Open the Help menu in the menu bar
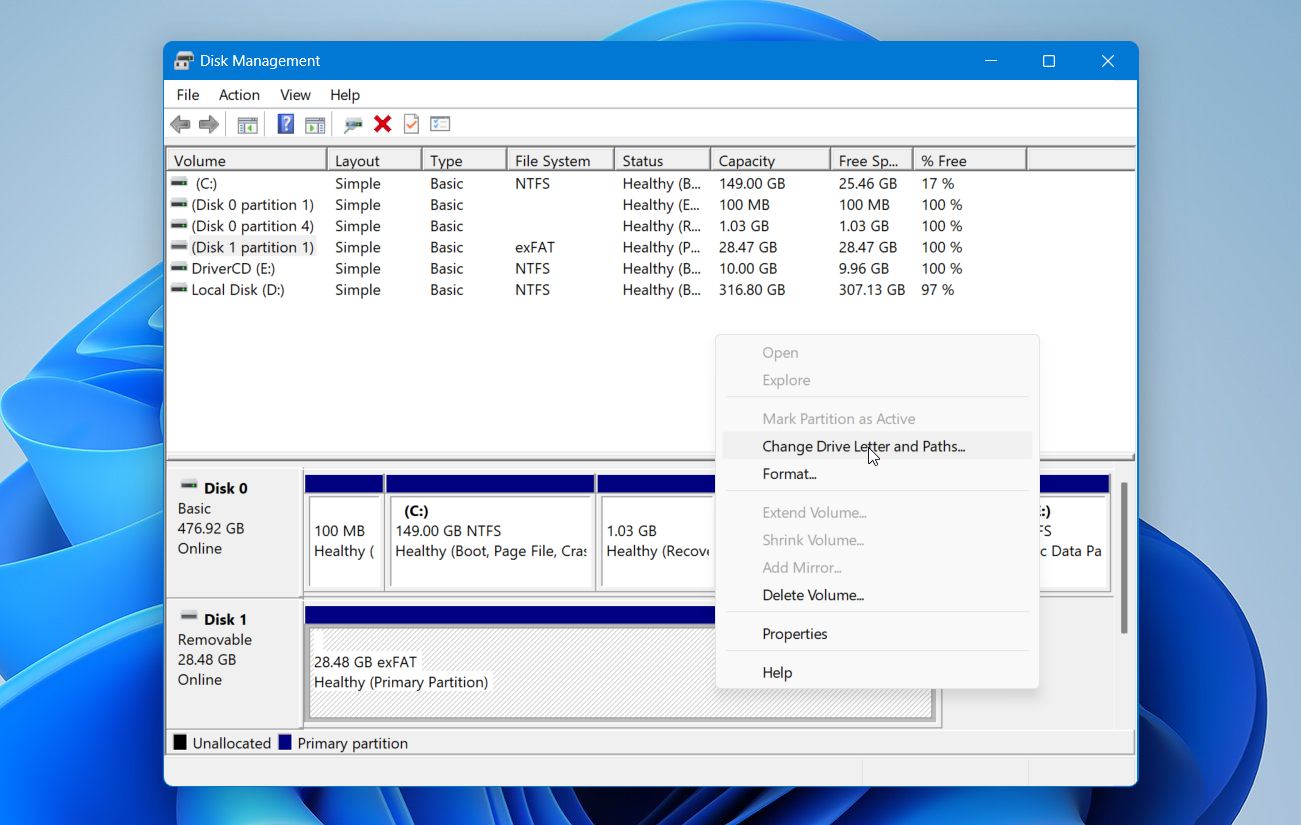Screen dimensions: 1301x825 tap(345, 95)
